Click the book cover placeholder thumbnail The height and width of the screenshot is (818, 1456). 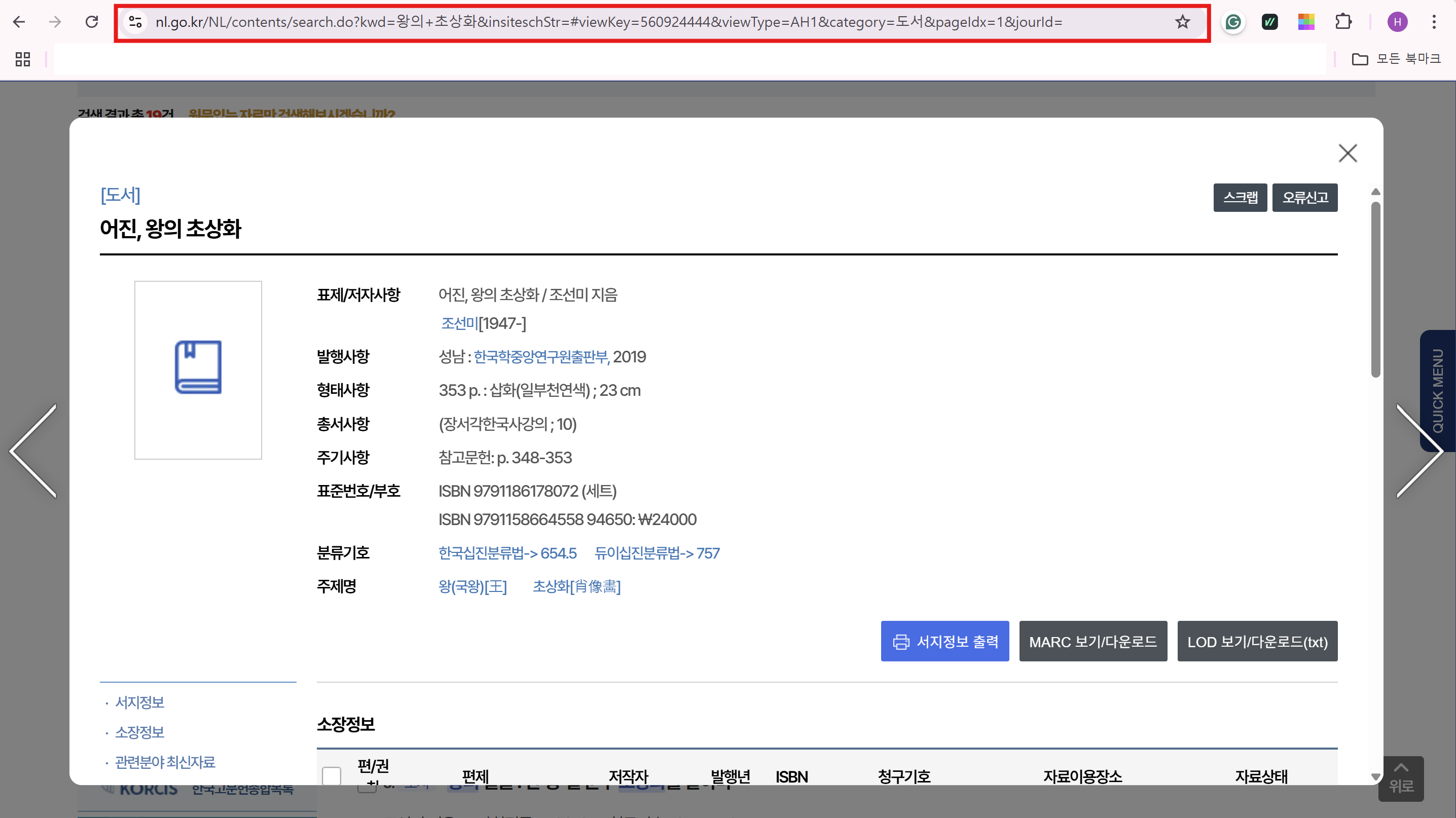pos(198,369)
